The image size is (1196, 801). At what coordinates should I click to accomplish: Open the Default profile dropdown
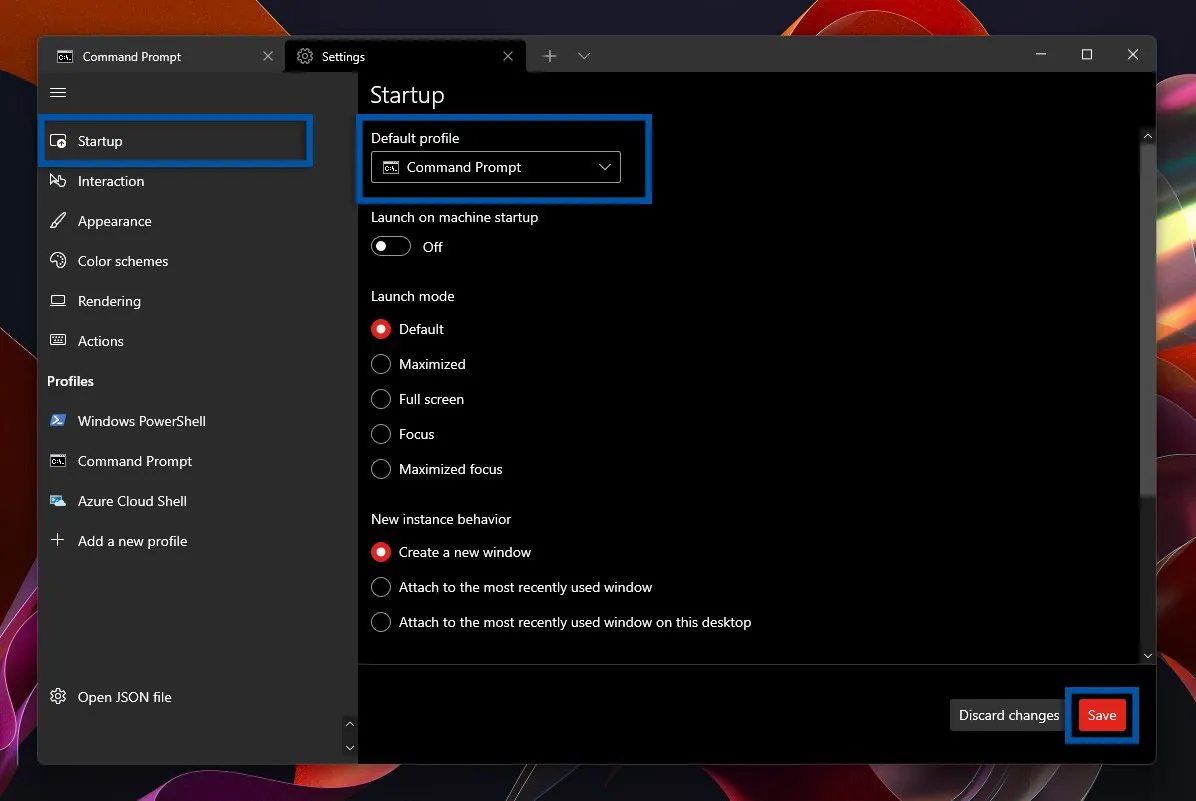click(x=495, y=167)
